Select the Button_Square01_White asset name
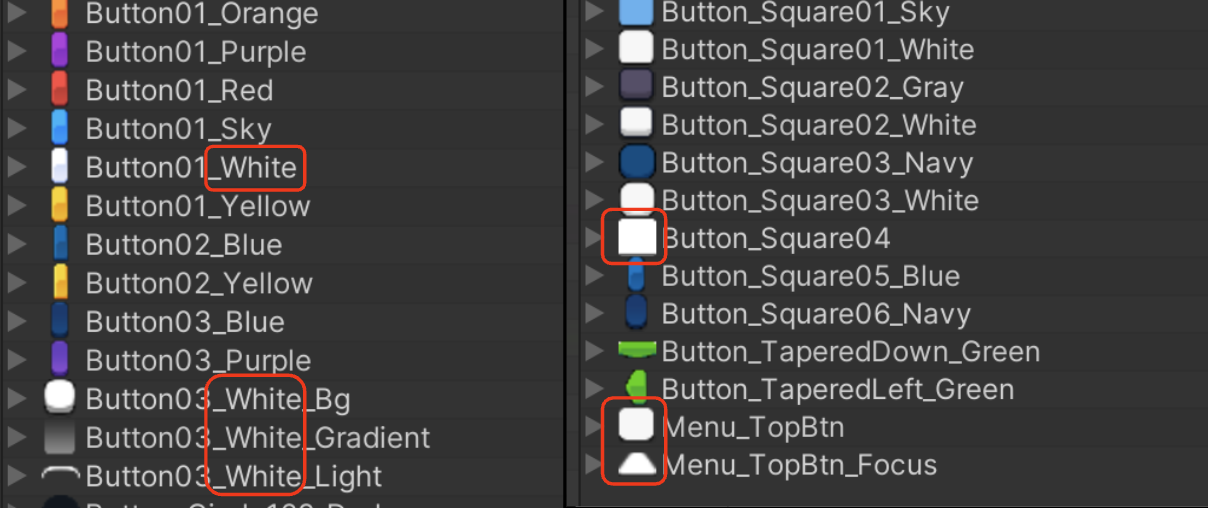Image resolution: width=1208 pixels, height=508 pixels. [x=818, y=49]
